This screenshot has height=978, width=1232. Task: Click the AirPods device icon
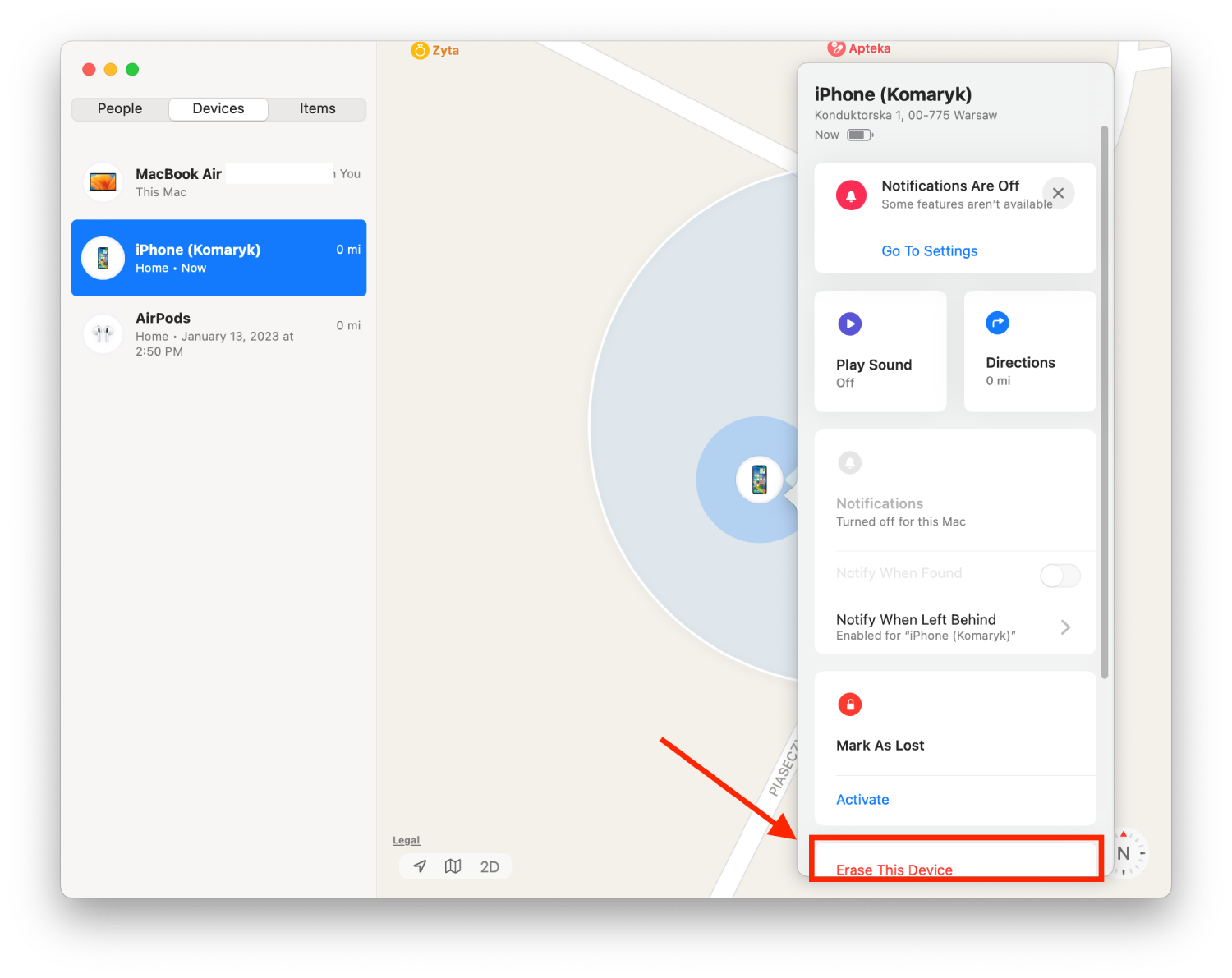tap(103, 334)
